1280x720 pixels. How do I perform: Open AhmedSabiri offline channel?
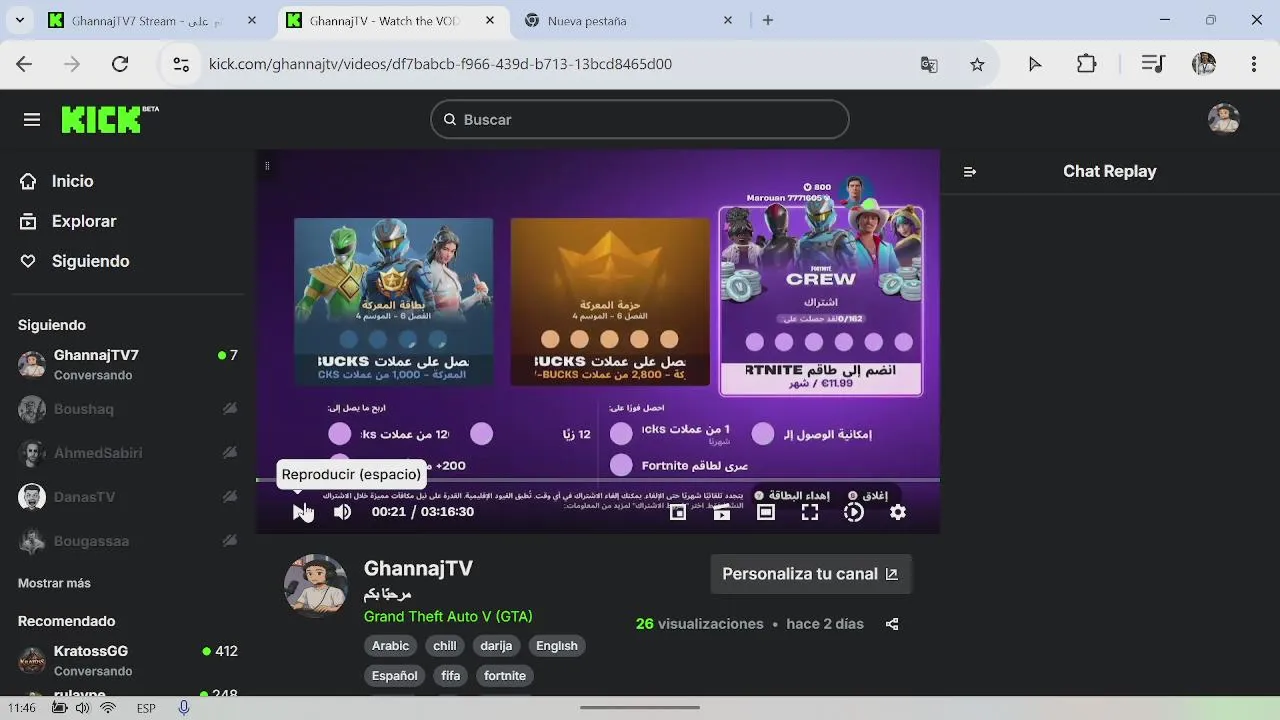pyautogui.click(x=128, y=453)
